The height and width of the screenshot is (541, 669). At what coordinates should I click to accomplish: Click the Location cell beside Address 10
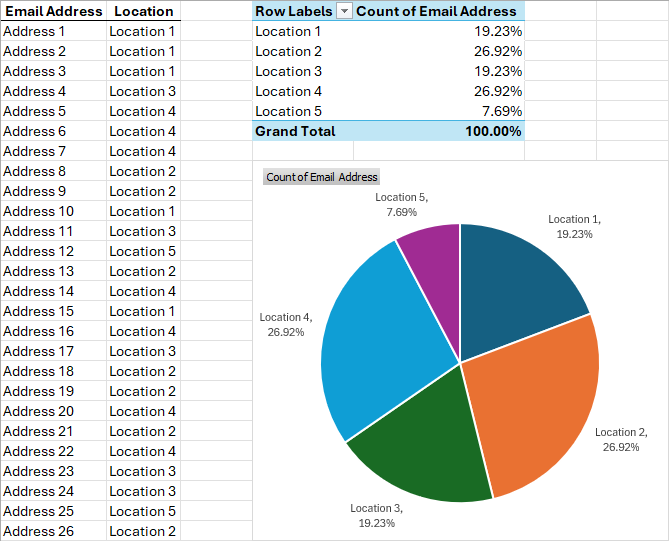click(x=143, y=212)
